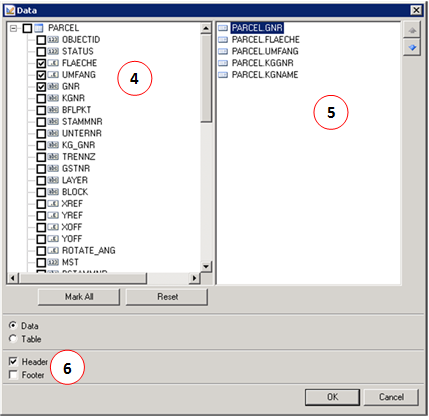Select PARCEL.KGGNR in the selected list
The height and width of the screenshot is (420, 429).
(x=263, y=63)
